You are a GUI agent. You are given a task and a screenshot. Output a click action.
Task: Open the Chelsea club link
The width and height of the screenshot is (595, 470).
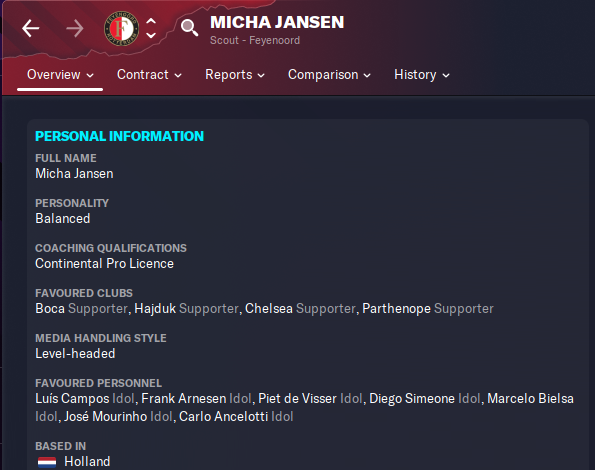tap(269, 308)
